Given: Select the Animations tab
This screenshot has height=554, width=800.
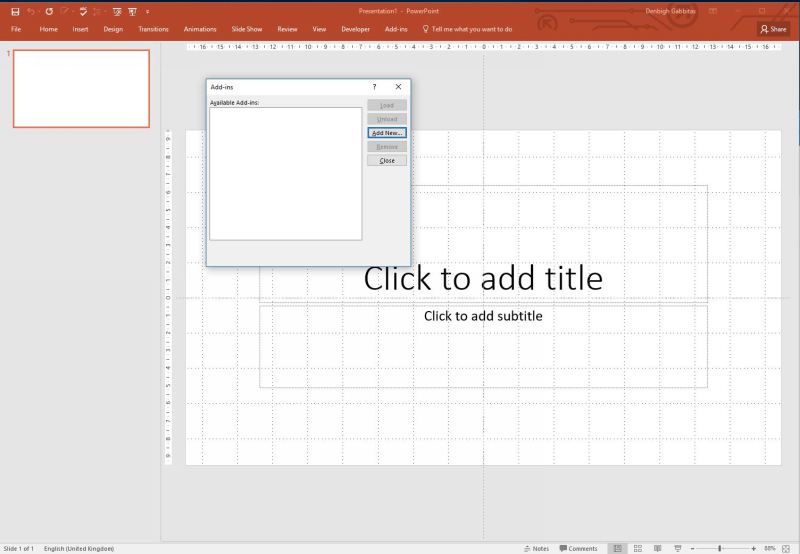Looking at the screenshot, I should 200,29.
